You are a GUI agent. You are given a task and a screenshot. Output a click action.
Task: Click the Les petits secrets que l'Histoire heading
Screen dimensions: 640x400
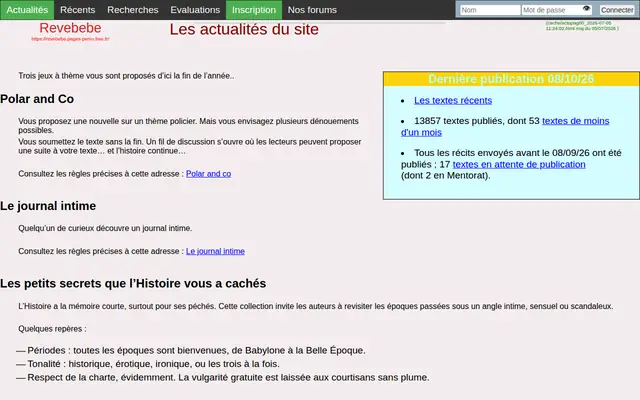(133, 284)
